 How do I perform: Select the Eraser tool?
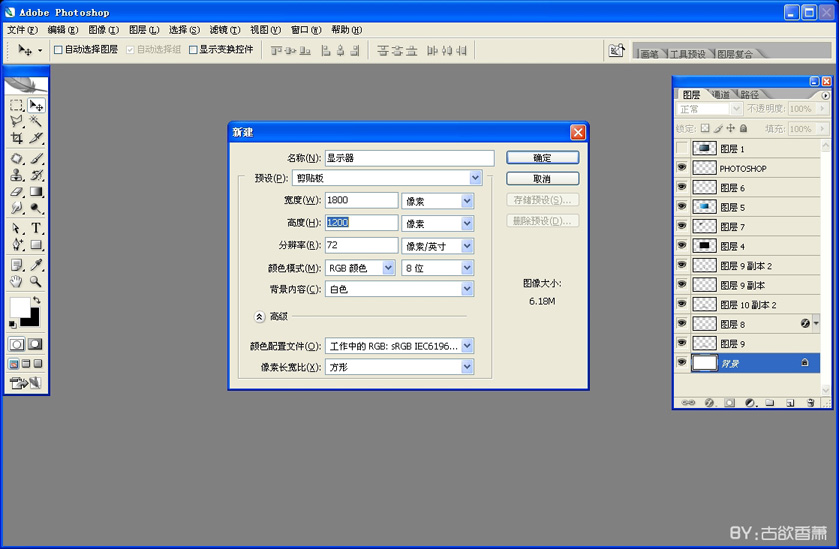click(17, 192)
